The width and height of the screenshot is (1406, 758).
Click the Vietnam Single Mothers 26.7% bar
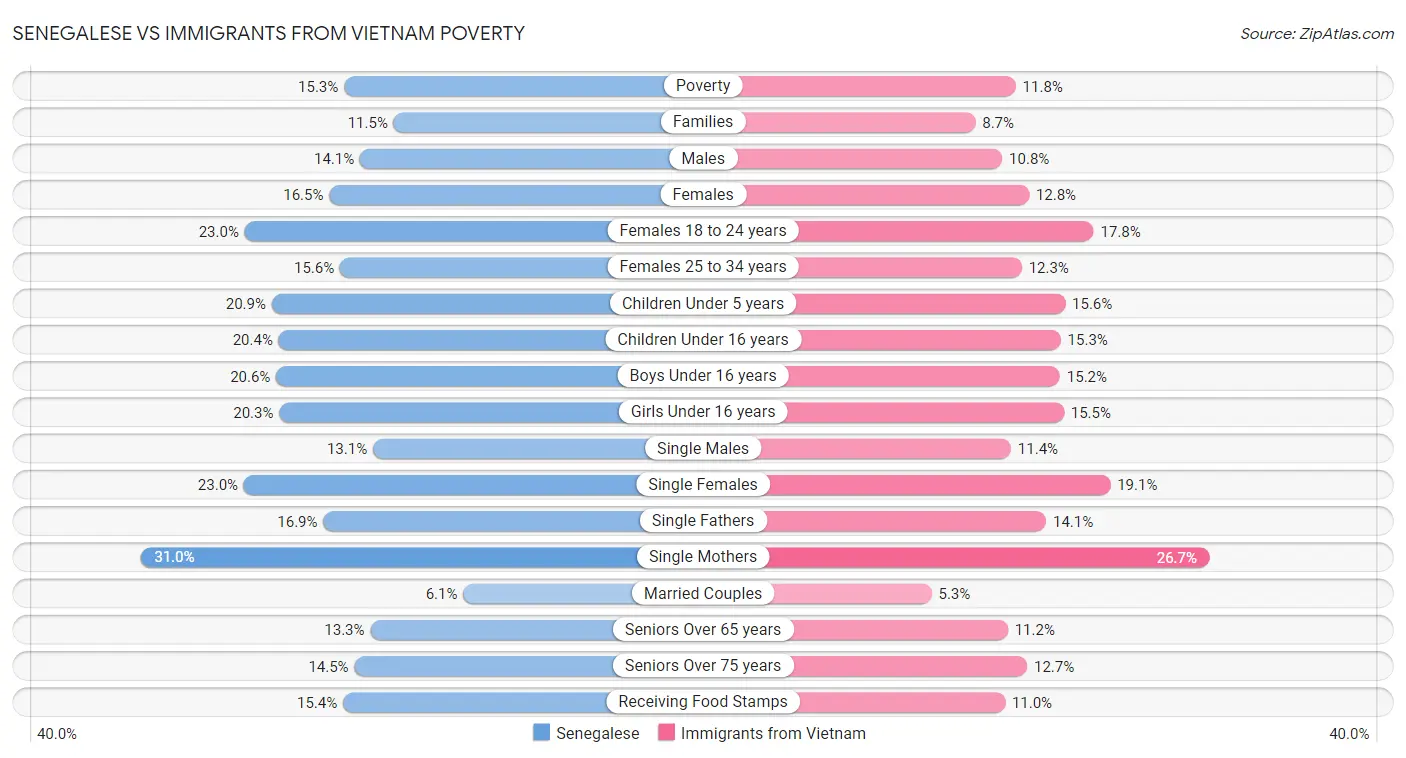tap(980, 557)
